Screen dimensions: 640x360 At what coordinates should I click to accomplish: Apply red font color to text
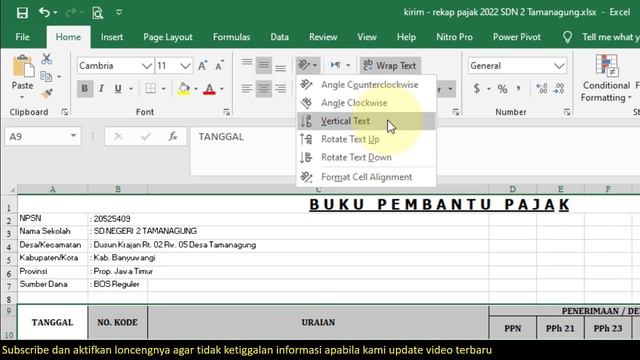tap(209, 89)
